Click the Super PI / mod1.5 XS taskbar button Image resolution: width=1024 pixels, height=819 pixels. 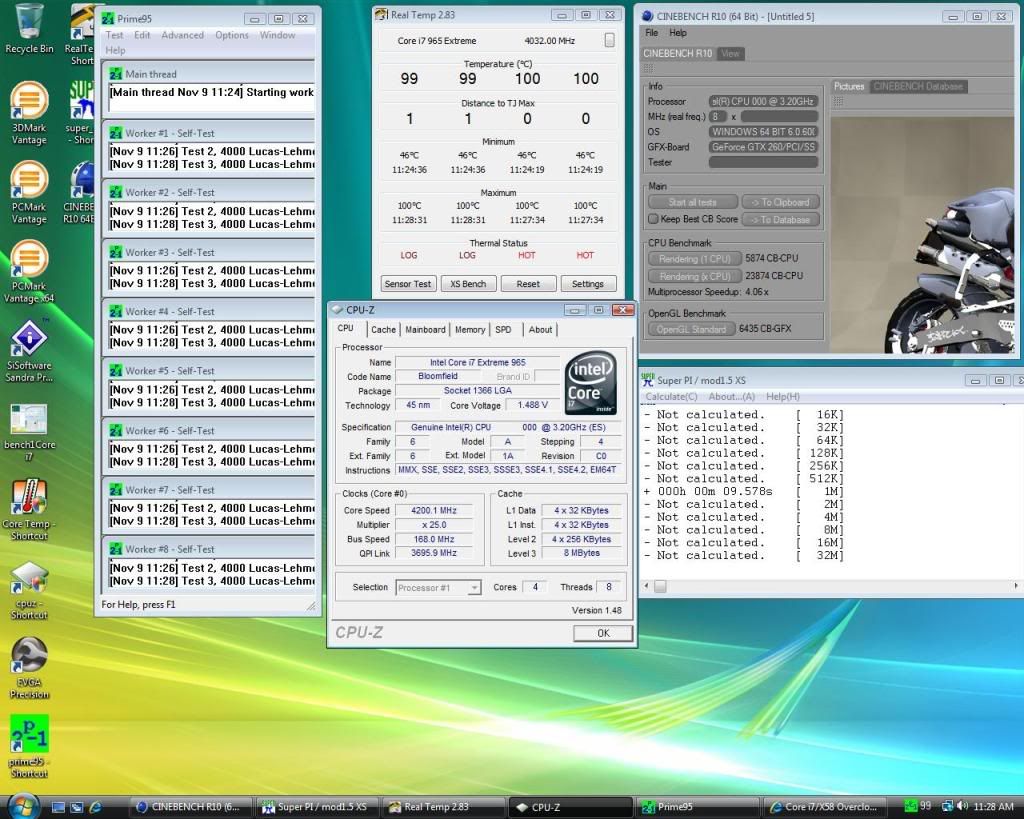(318, 807)
